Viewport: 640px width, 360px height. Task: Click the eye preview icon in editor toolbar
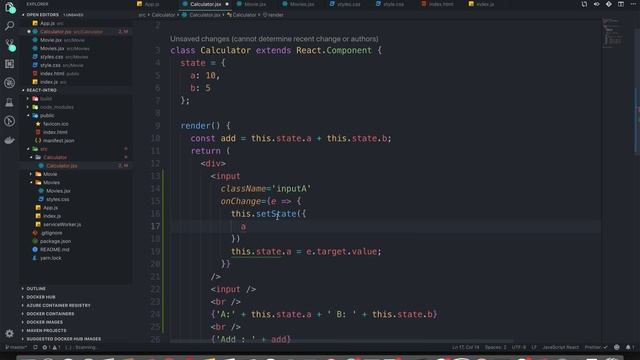click(x=596, y=4)
